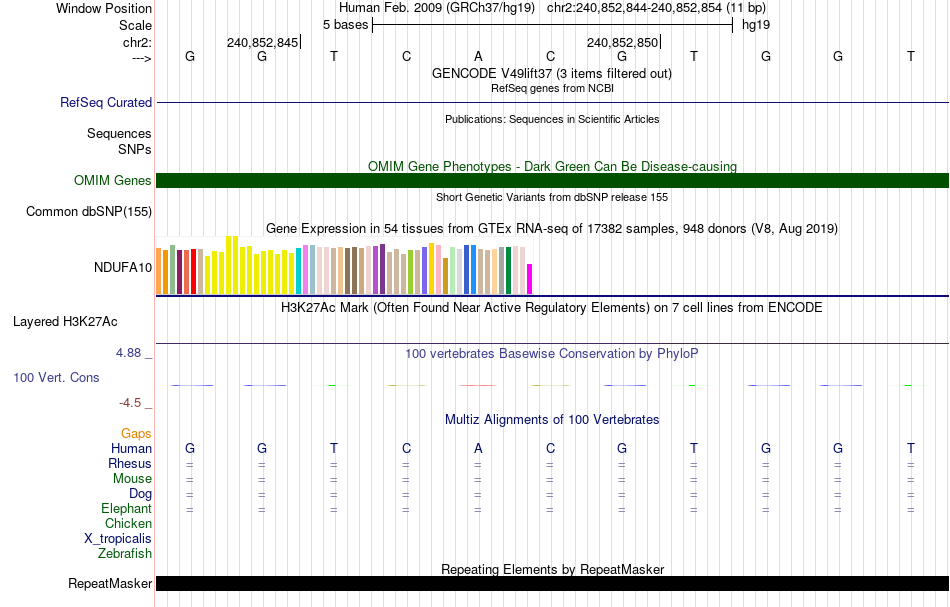
Task: Open the OMIM Genes track label
Action: [x=113, y=181]
